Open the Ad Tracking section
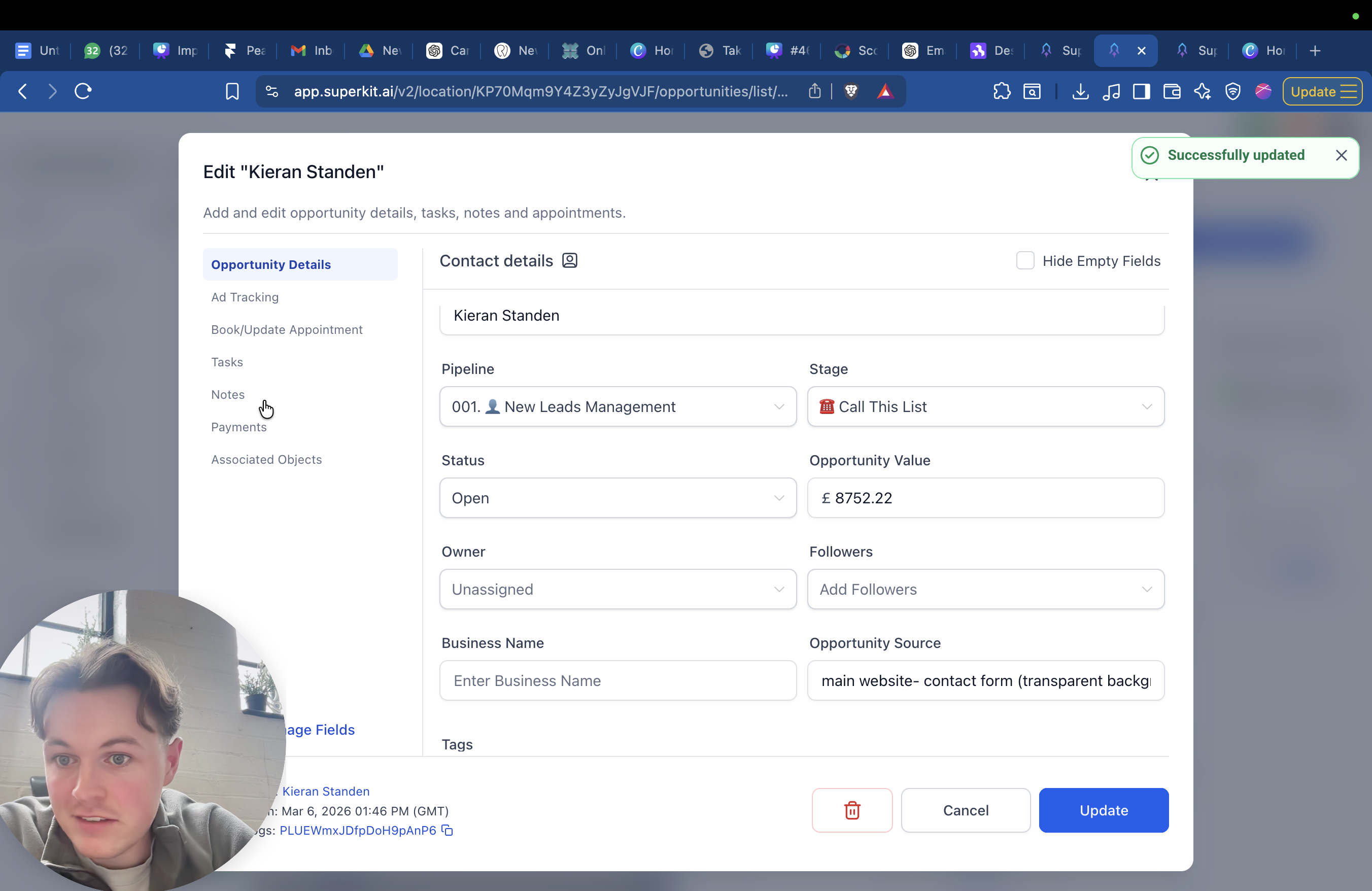 click(x=245, y=297)
